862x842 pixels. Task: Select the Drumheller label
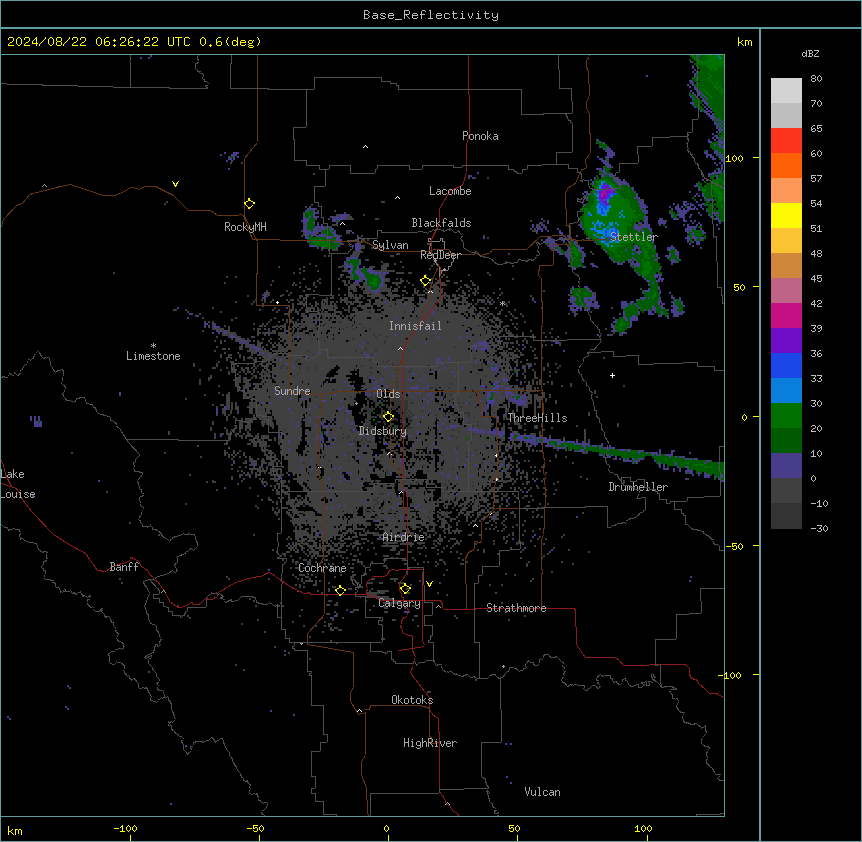[x=638, y=487]
